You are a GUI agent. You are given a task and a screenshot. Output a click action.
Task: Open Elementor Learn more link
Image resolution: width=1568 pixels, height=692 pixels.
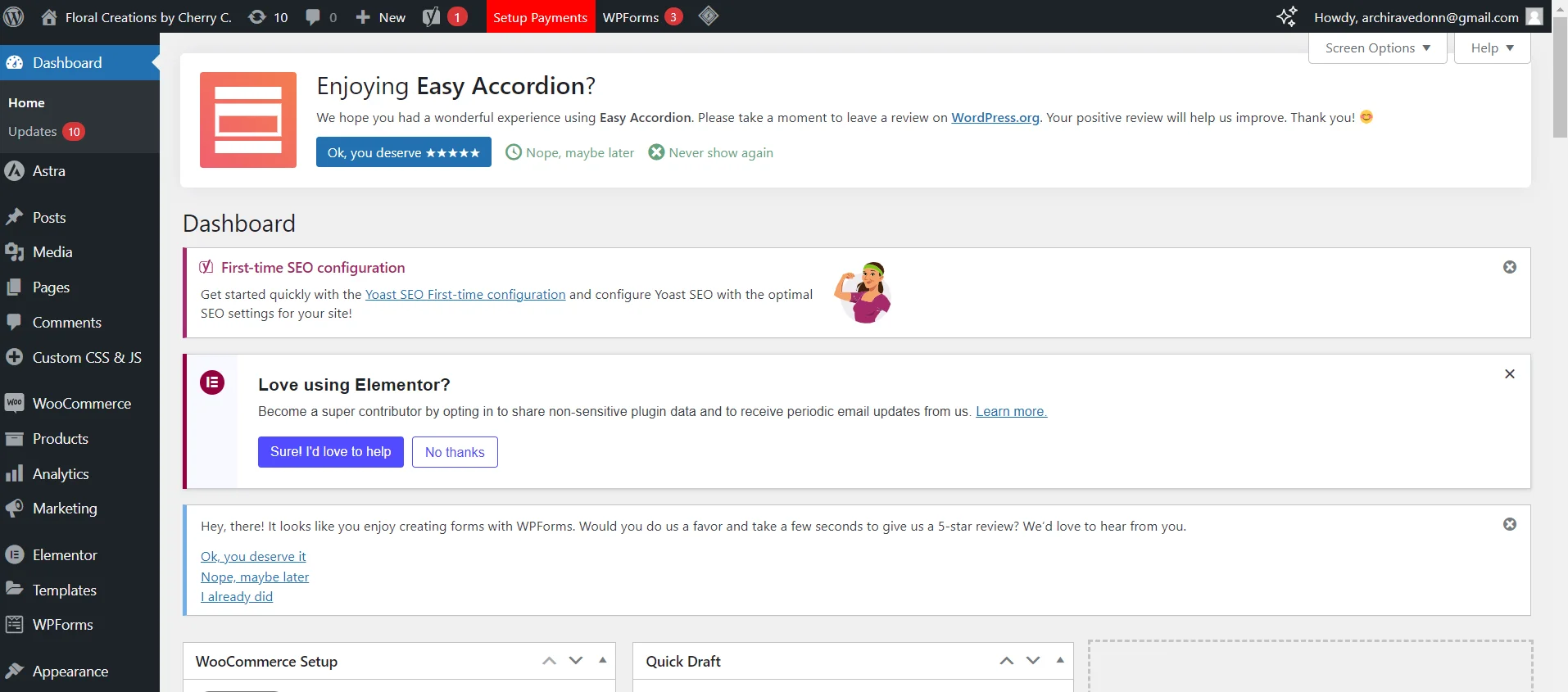1011,411
